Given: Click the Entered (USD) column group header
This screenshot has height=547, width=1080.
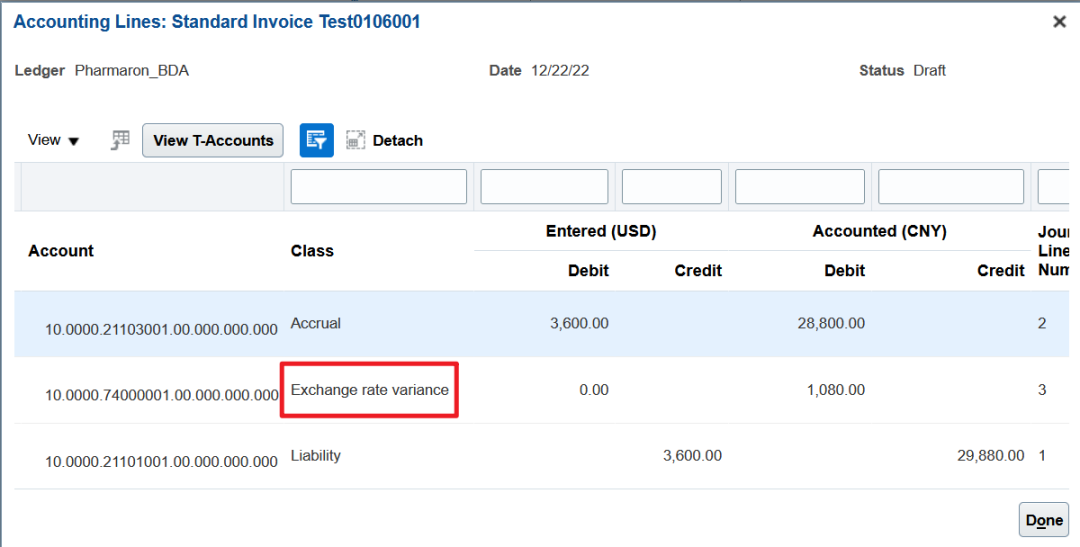Looking at the screenshot, I should [601, 231].
